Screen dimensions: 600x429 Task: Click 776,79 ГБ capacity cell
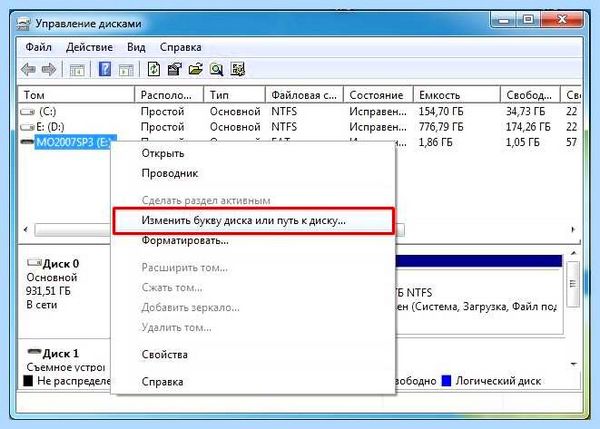tap(441, 127)
